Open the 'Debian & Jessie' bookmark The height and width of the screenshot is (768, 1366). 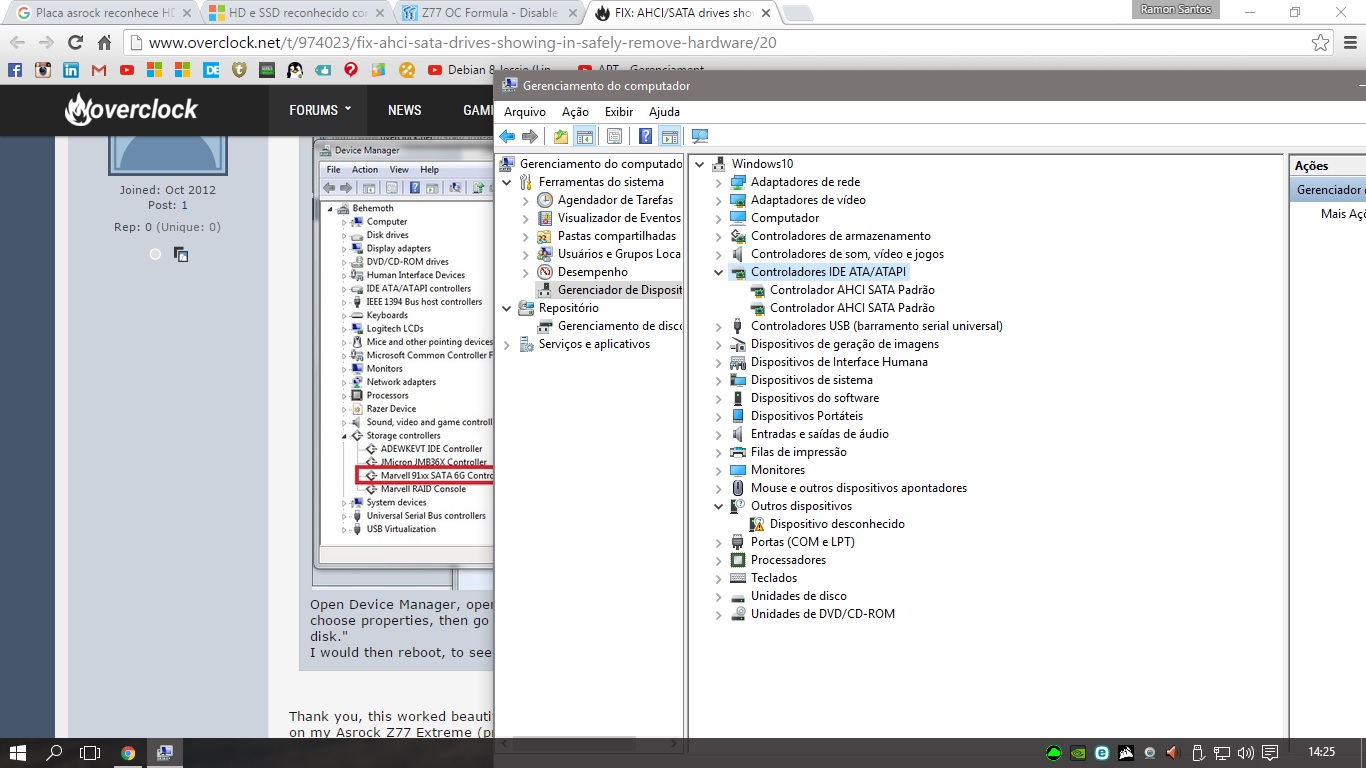(x=489, y=70)
